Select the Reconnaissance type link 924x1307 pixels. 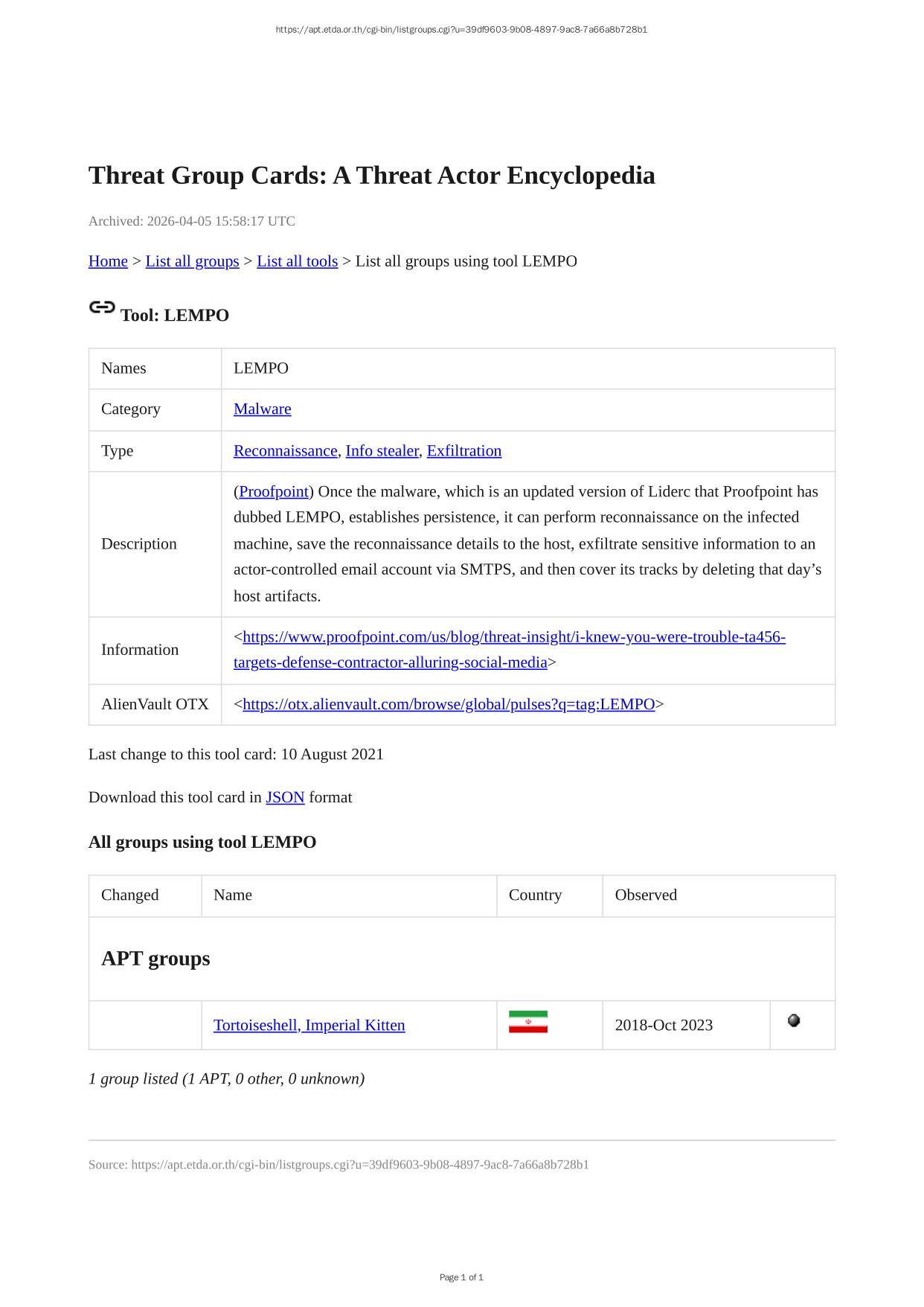tap(285, 451)
